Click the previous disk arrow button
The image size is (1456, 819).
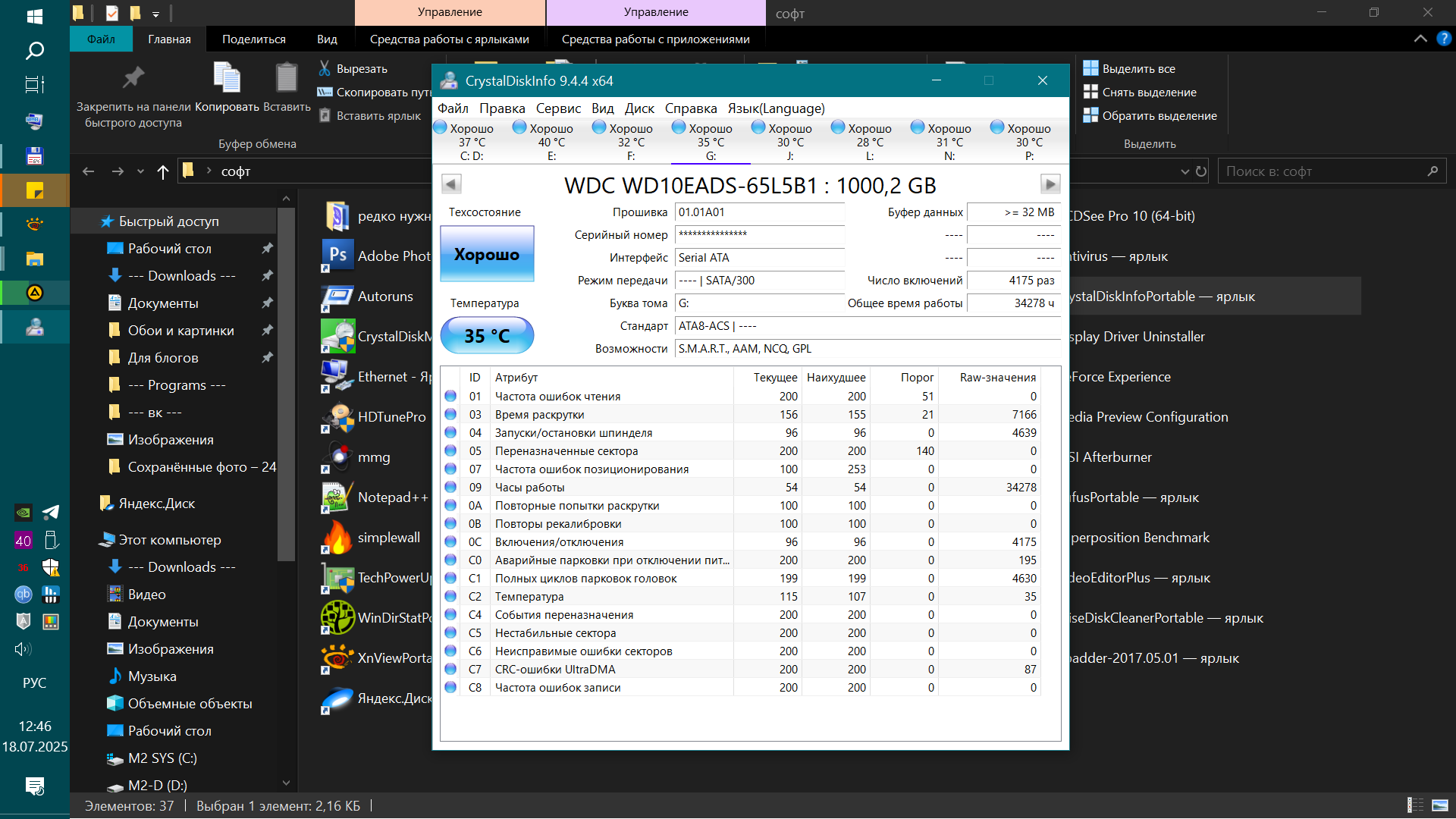point(451,184)
